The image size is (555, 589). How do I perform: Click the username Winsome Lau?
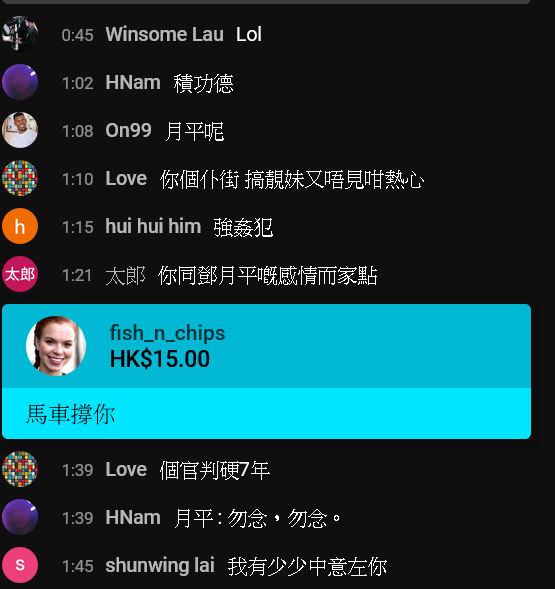tap(164, 34)
